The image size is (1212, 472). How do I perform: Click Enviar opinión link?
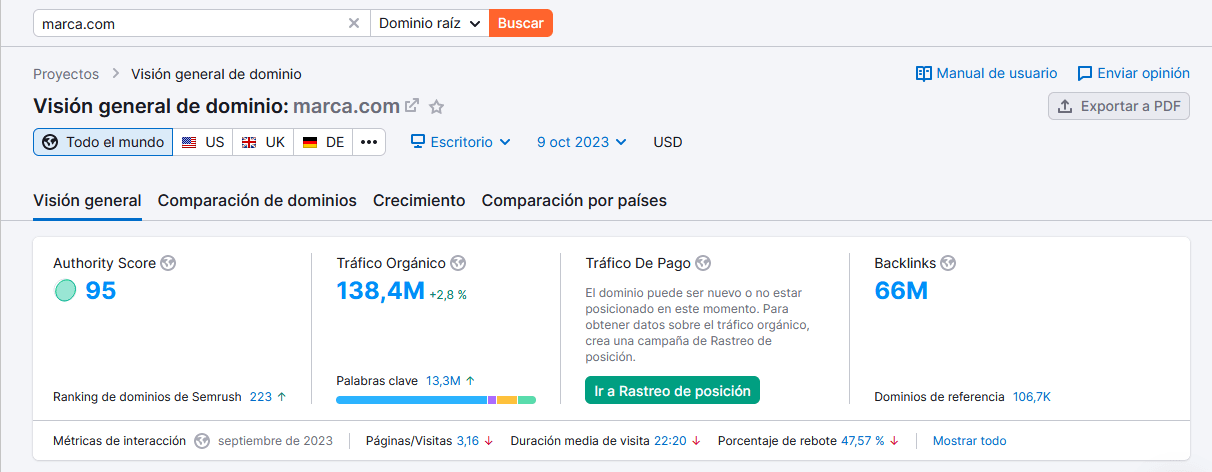[1133, 73]
